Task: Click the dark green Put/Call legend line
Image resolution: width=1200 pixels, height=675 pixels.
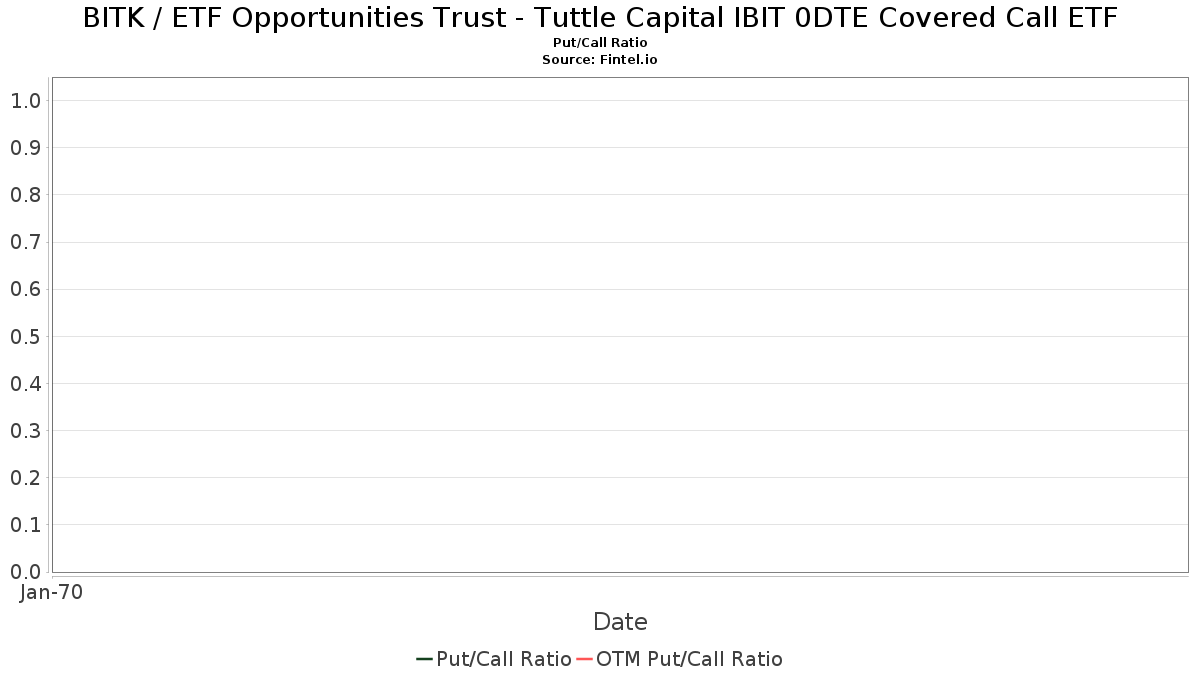Action: coord(424,659)
